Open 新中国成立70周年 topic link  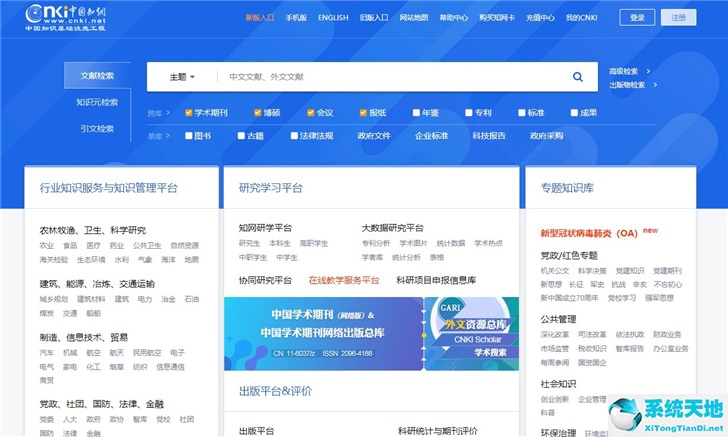pos(569,298)
